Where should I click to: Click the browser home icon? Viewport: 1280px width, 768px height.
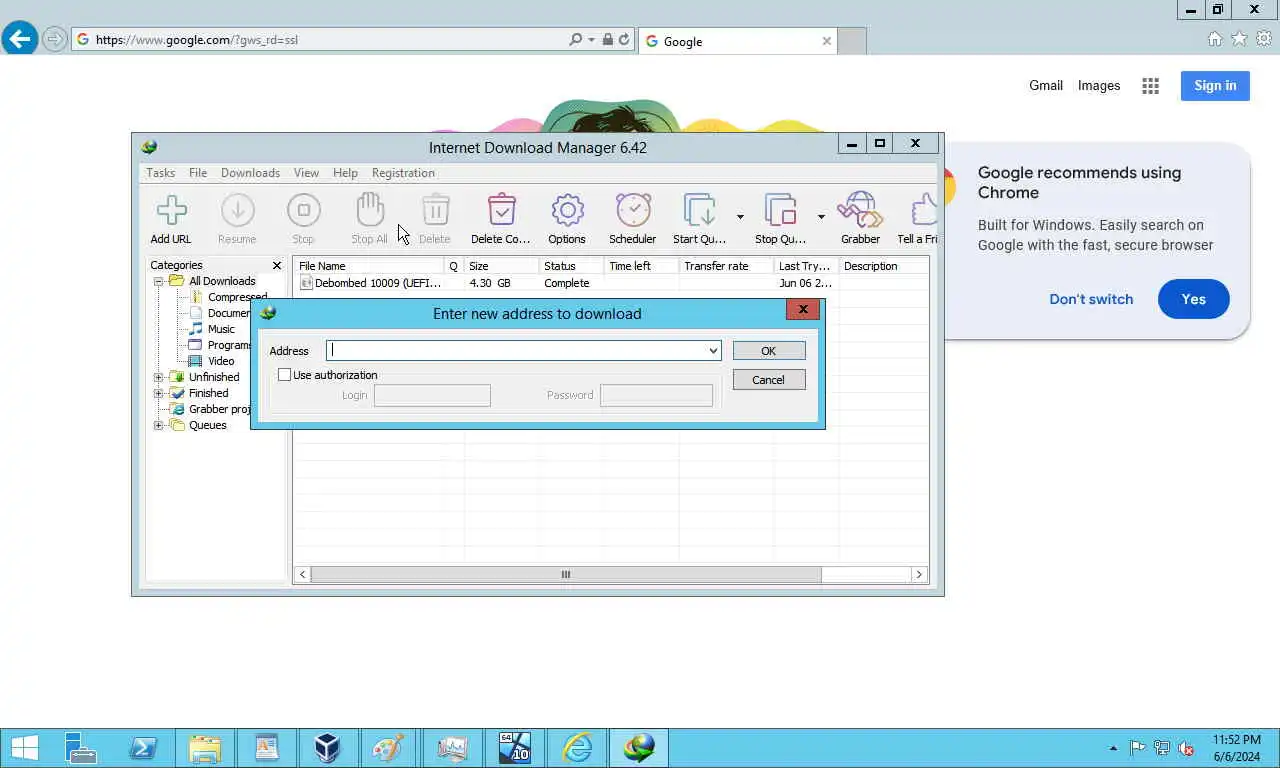[1215, 39]
